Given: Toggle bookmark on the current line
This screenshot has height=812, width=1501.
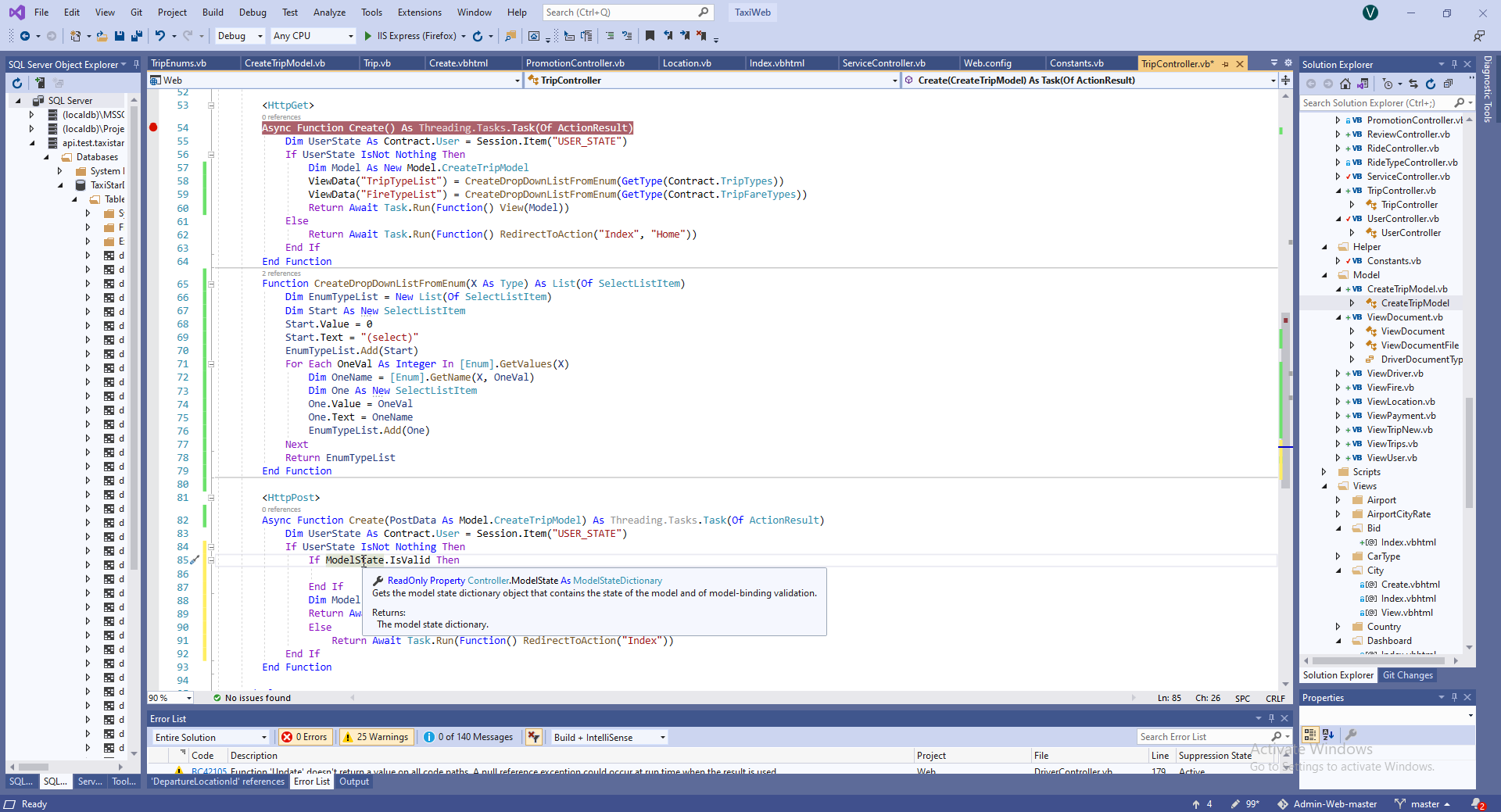Looking at the screenshot, I should pyautogui.click(x=650, y=36).
